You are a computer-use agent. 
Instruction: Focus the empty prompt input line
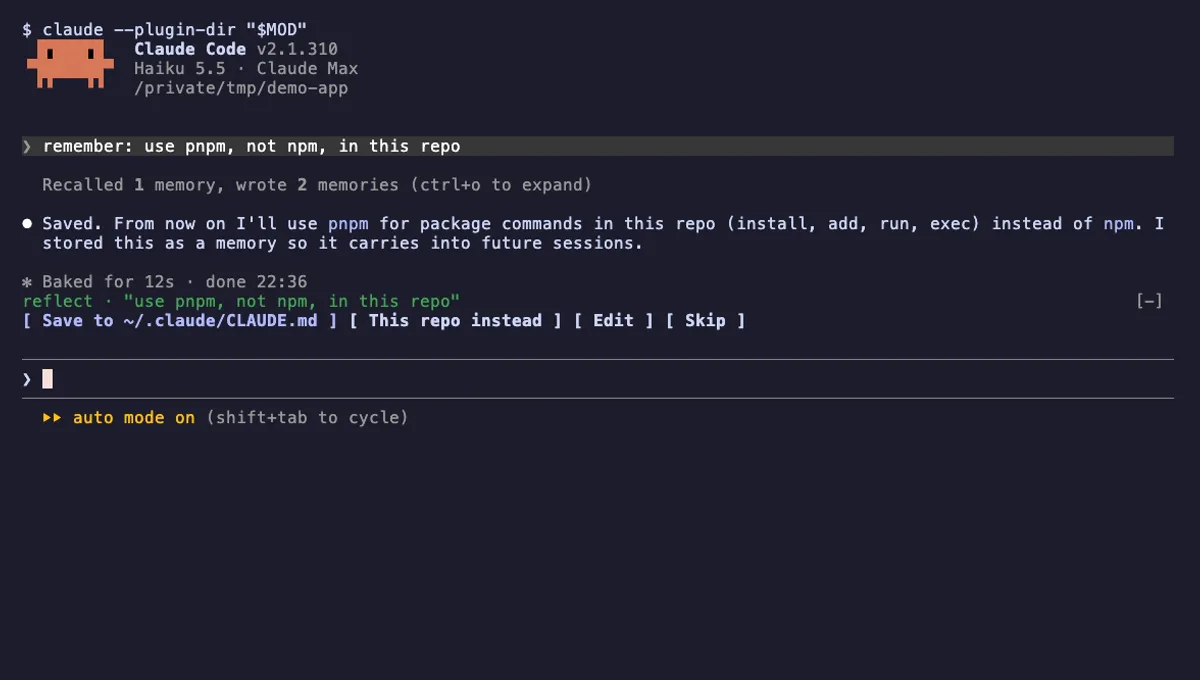(598, 379)
